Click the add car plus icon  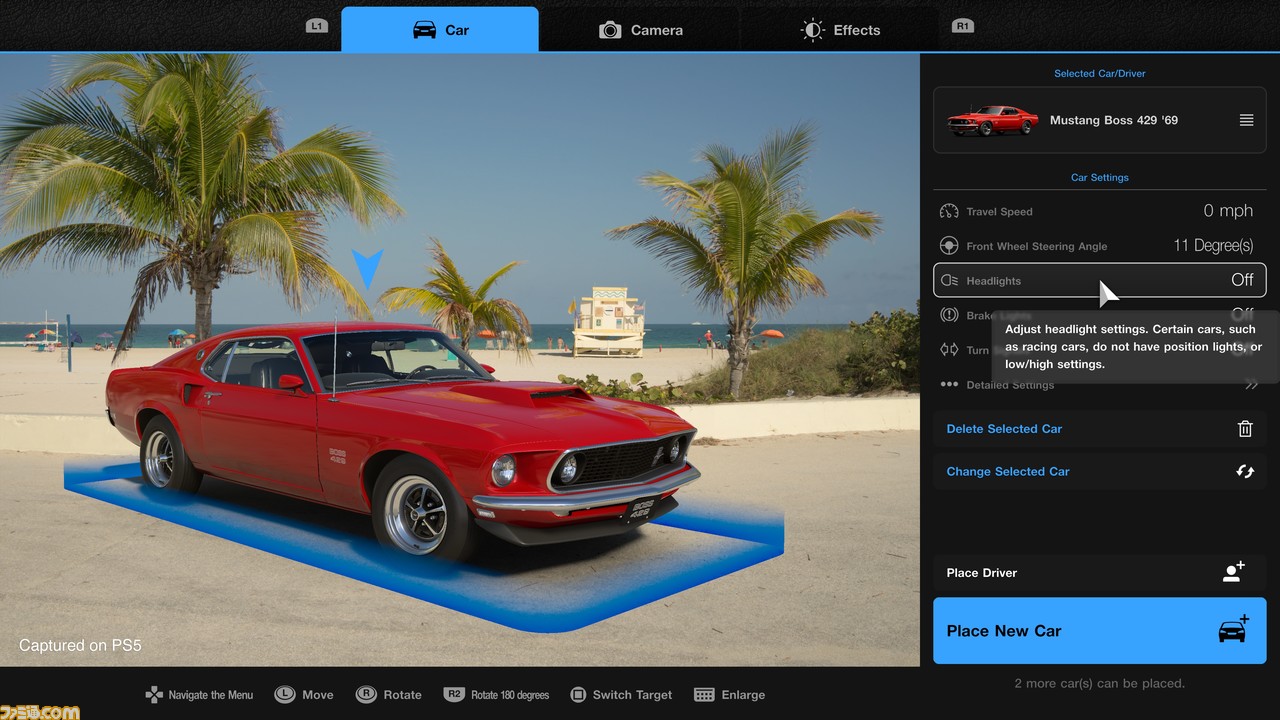click(x=1234, y=629)
